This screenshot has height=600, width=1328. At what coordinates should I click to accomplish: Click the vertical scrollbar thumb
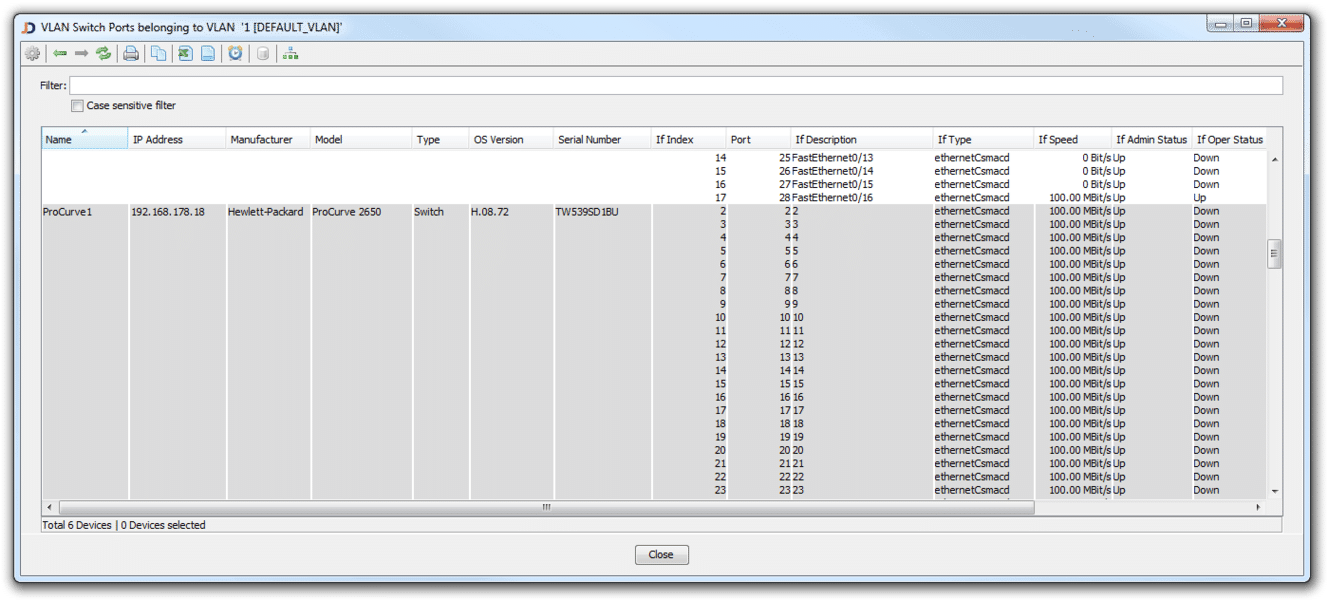[x=1274, y=254]
